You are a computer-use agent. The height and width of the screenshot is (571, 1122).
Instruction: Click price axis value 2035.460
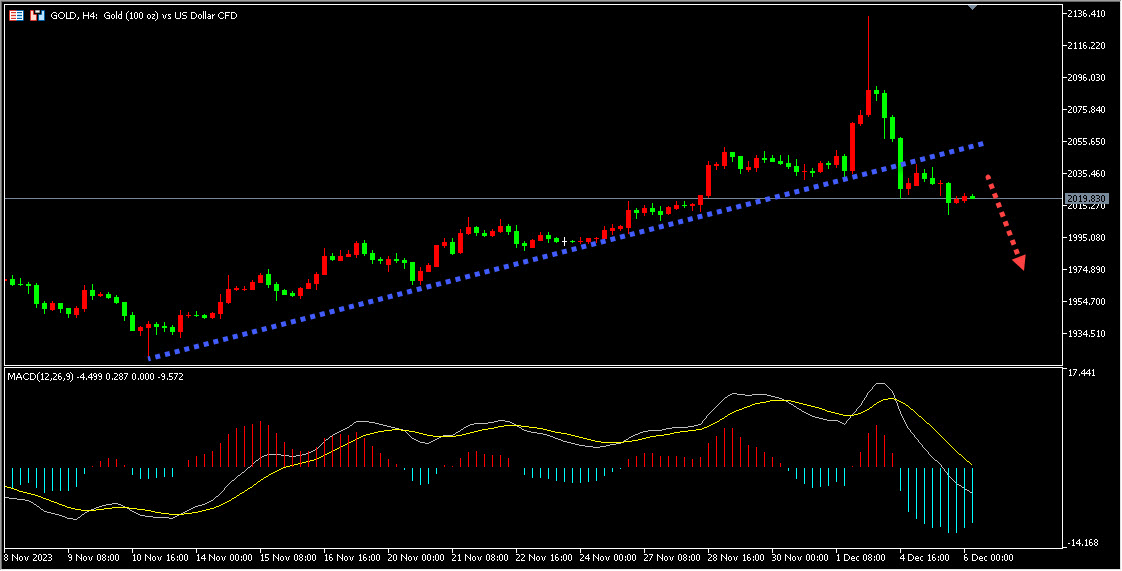click(x=1086, y=174)
